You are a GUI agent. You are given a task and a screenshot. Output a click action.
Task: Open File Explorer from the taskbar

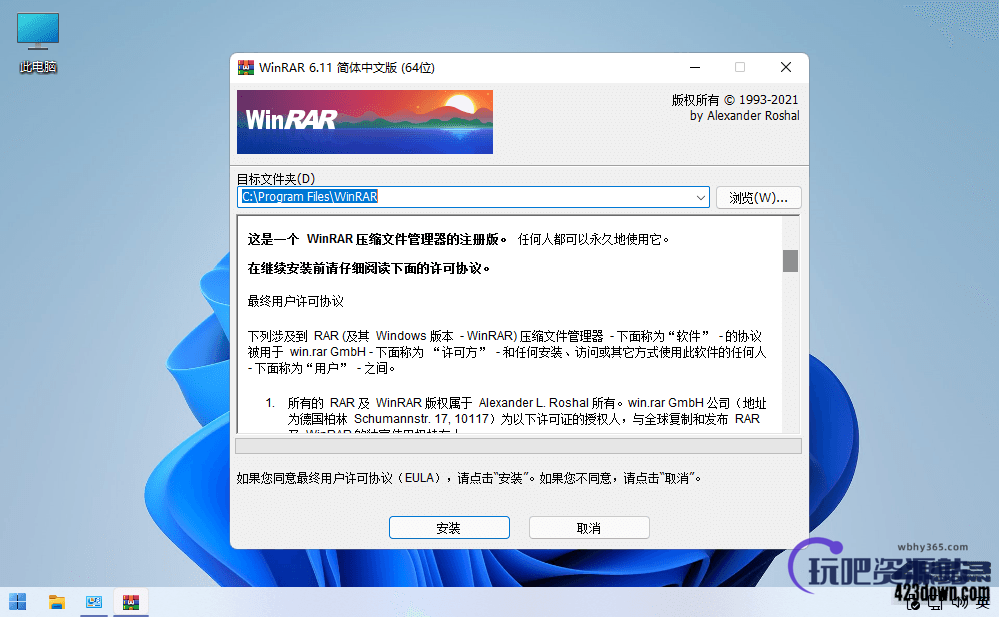(57, 602)
